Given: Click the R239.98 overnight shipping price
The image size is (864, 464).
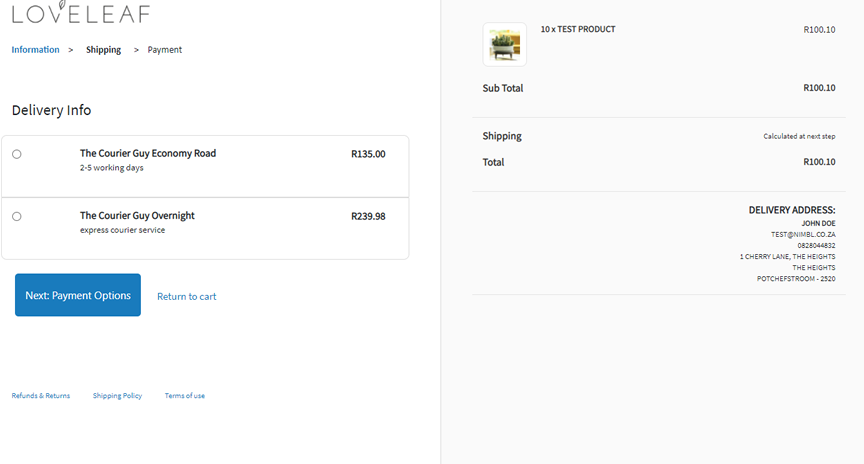Looking at the screenshot, I should tap(368, 217).
